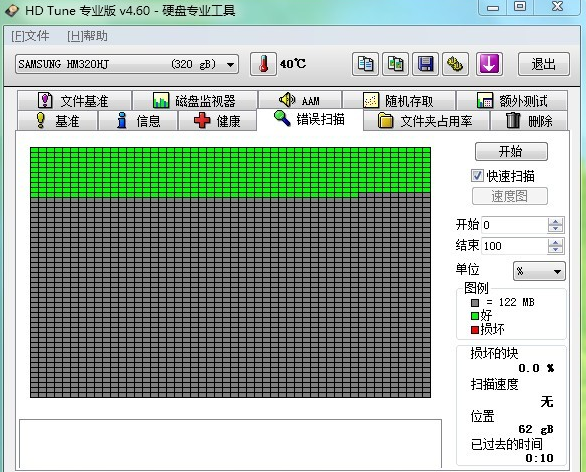Click the thermometer temperature icon
586x472 pixels.
click(263, 64)
